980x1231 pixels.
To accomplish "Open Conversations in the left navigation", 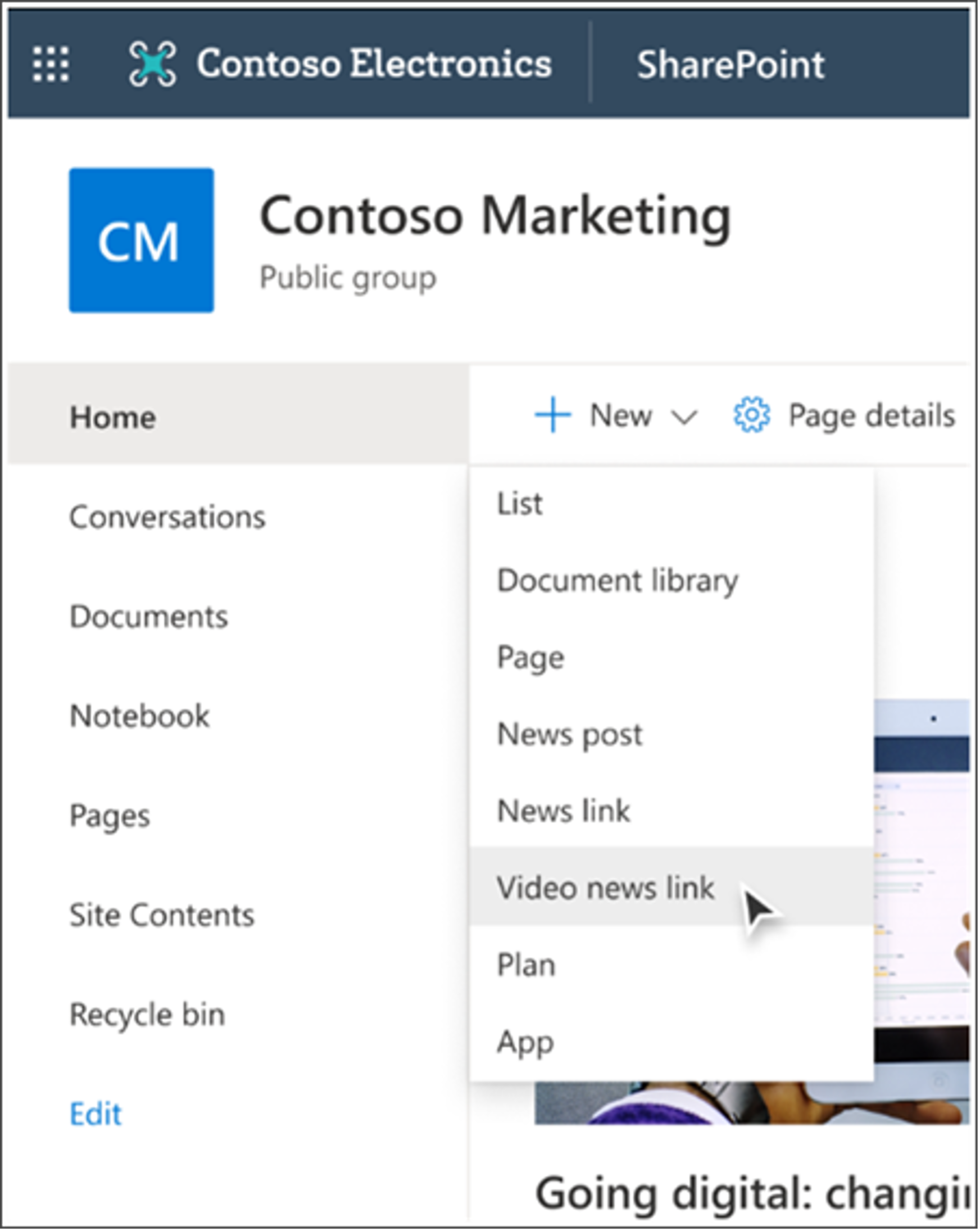I will coord(167,517).
